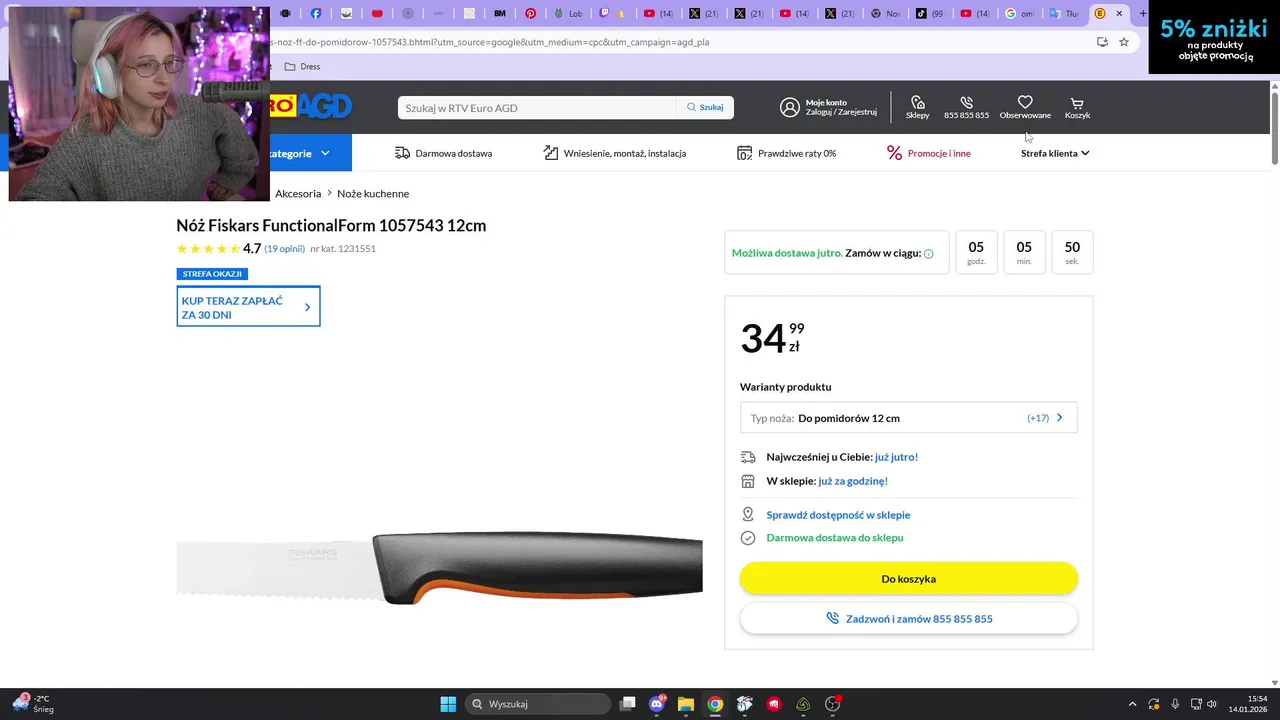Open the Typ noża variant selector
Viewport: 1280px width, 720px height.
pos(908,418)
